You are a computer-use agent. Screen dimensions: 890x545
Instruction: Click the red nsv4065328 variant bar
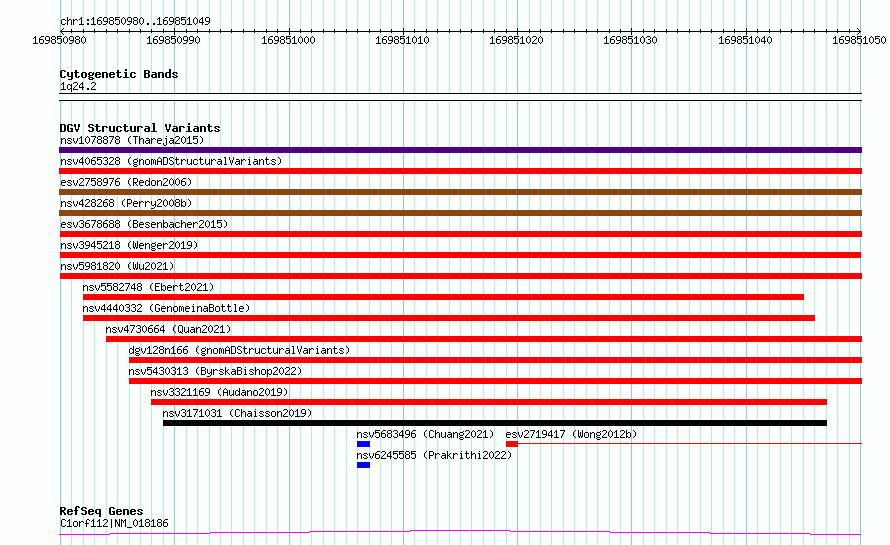click(460, 171)
